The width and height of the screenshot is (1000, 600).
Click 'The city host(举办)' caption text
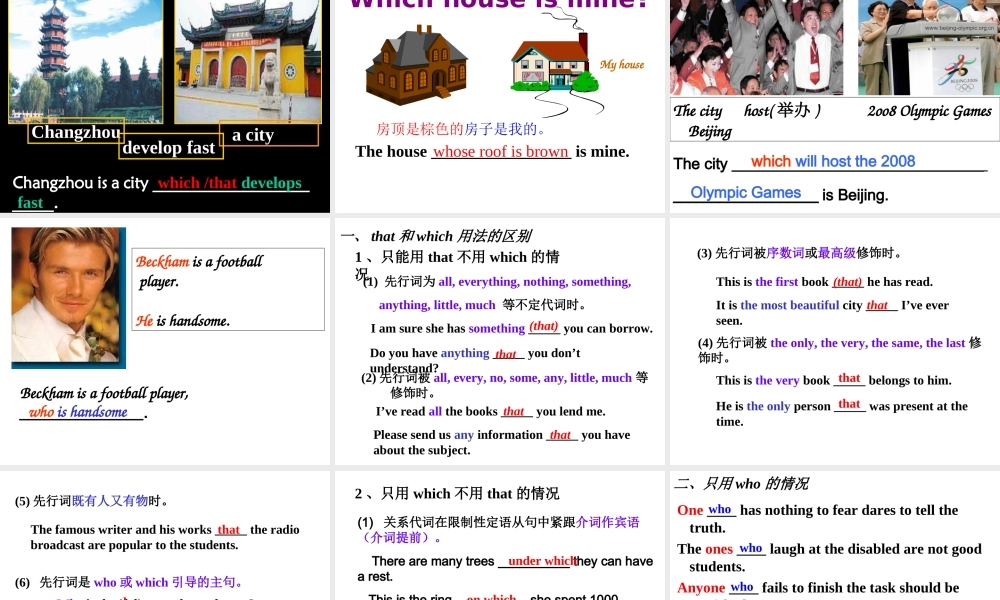click(x=747, y=111)
